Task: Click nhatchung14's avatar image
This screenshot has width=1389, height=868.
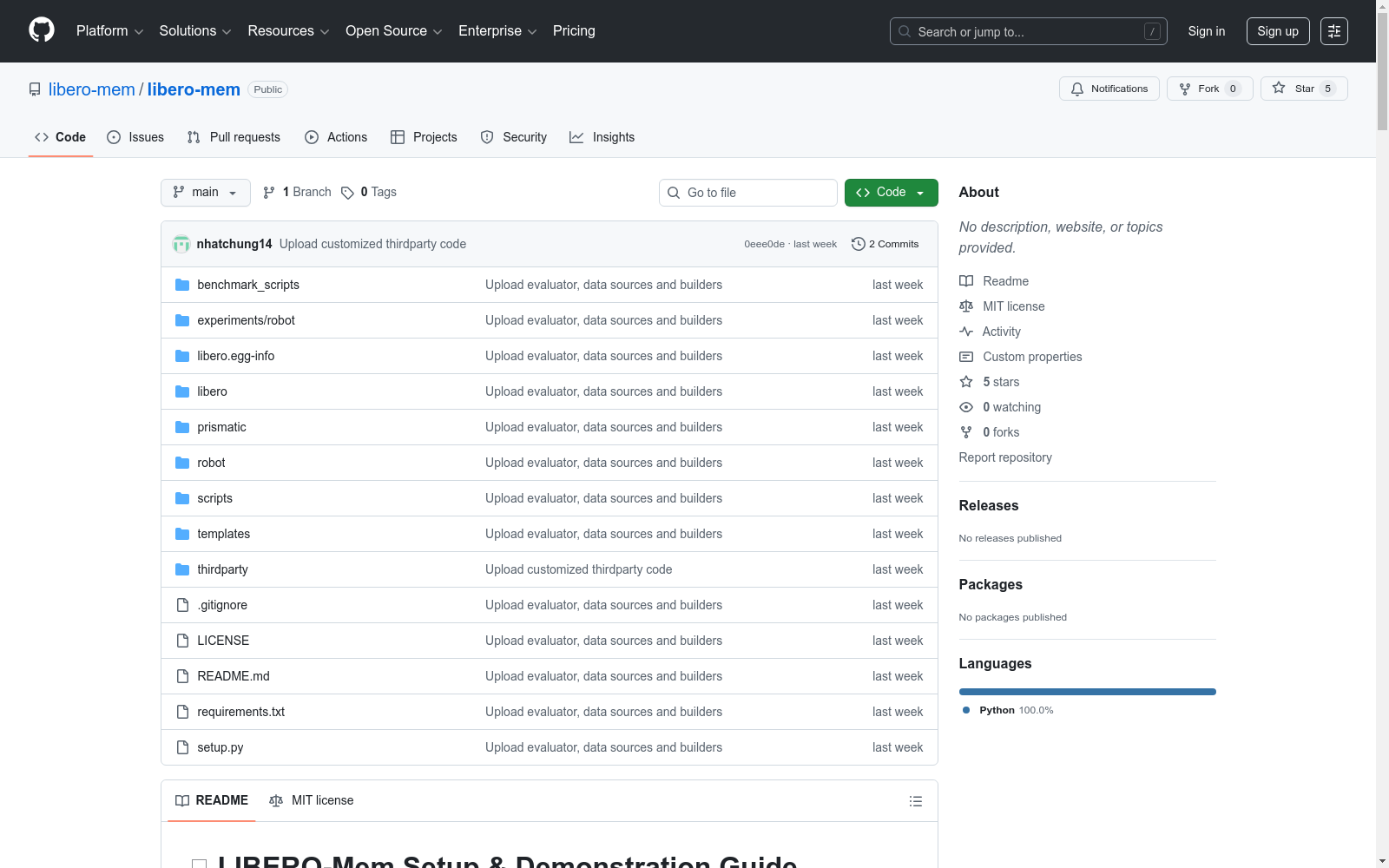Action: tap(181, 244)
